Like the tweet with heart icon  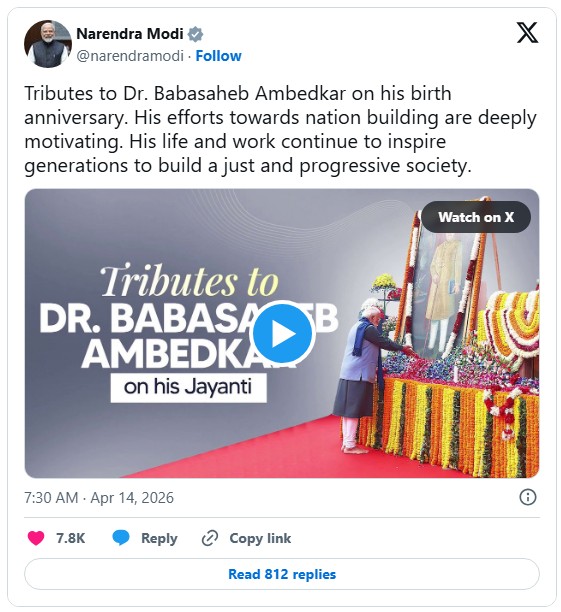point(36,538)
